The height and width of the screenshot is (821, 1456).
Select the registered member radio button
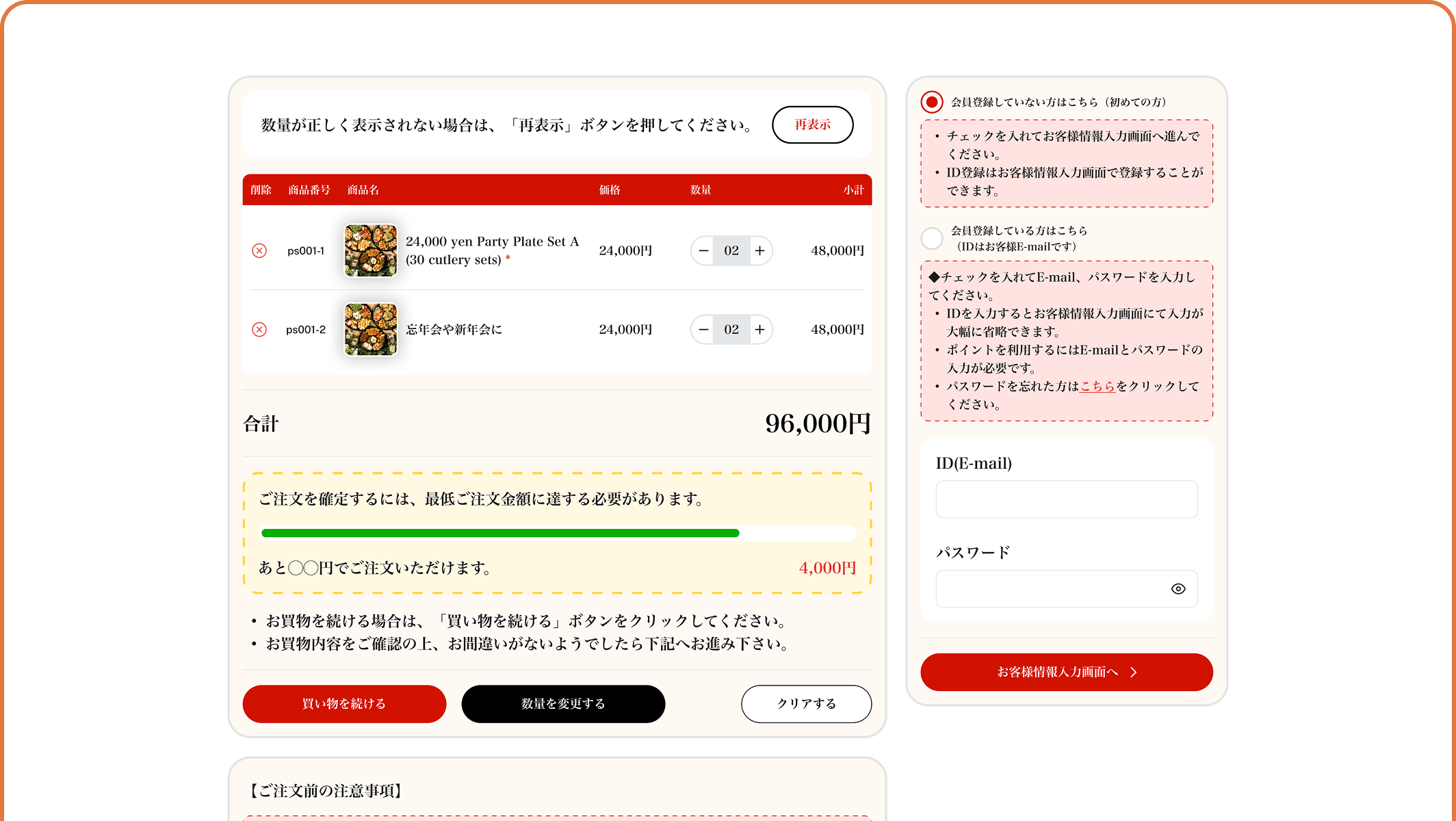pos(932,238)
